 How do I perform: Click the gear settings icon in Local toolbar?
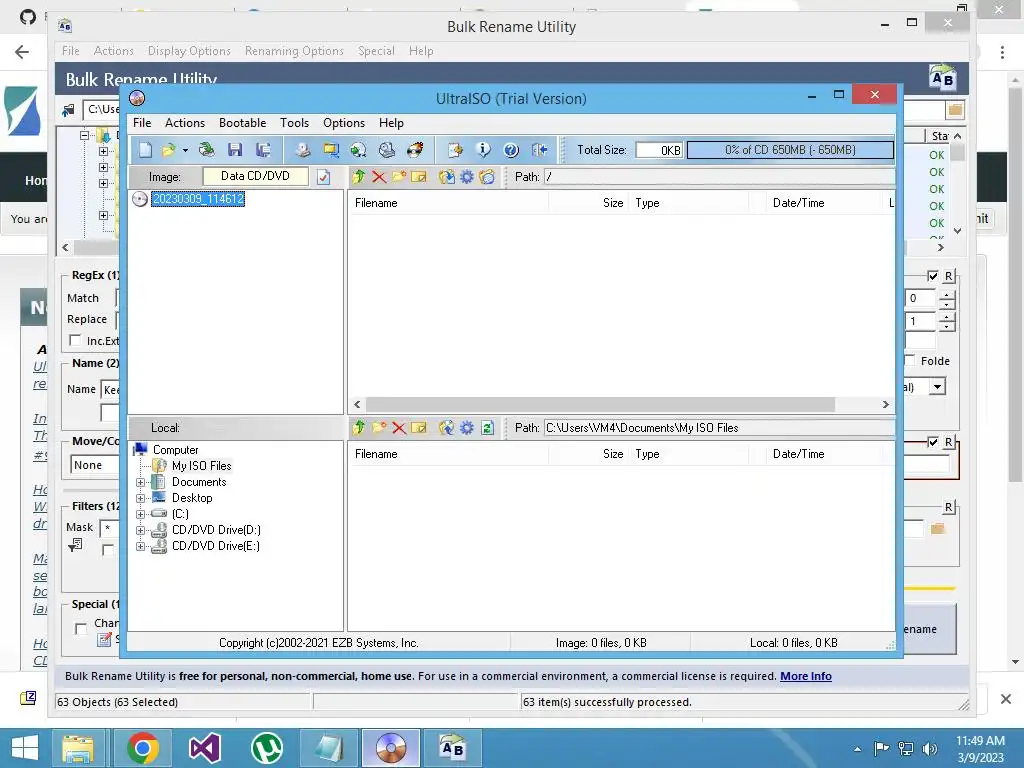(467, 428)
